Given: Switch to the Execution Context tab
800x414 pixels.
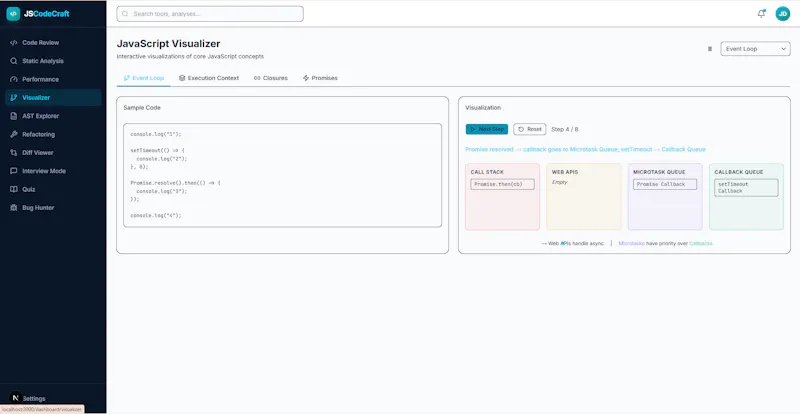Looking at the screenshot, I should point(209,78).
